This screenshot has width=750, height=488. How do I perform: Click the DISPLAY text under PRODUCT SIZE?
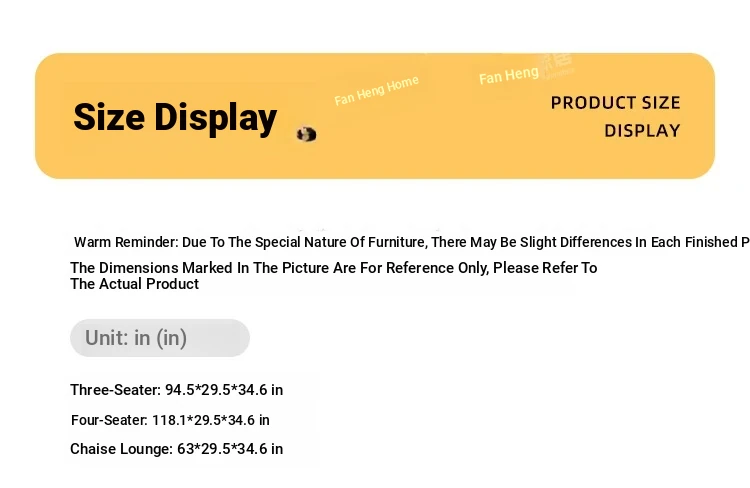click(x=642, y=131)
